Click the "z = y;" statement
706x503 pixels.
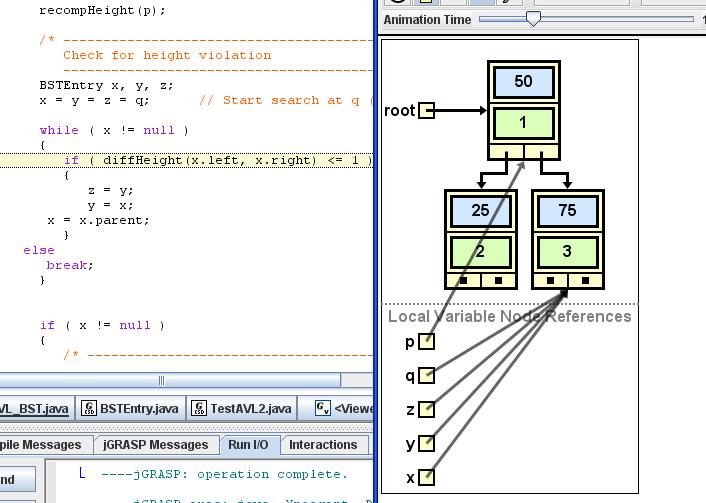click(x=110, y=190)
